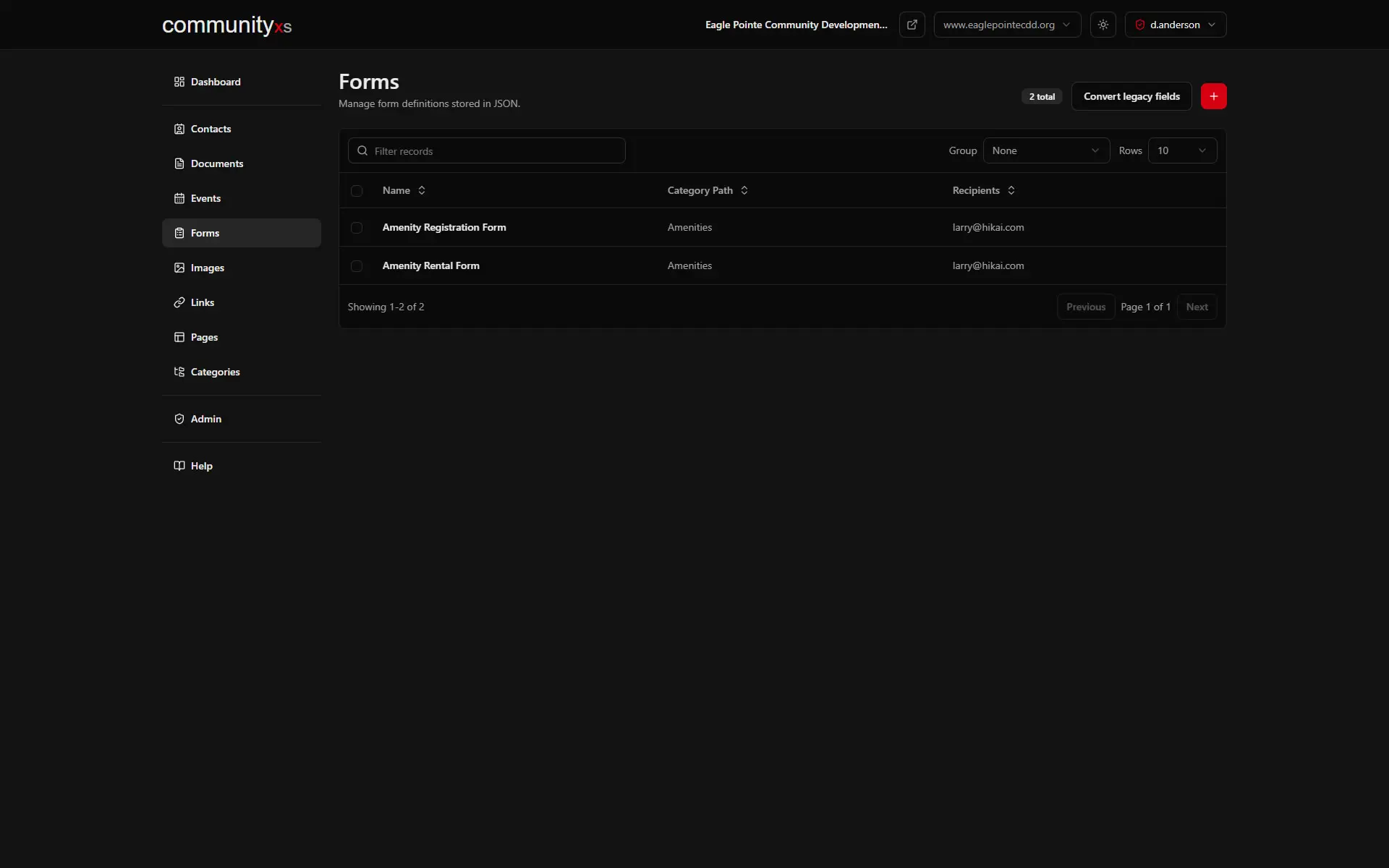The image size is (1389, 868).
Task: Open Documents section
Action: click(x=242, y=163)
